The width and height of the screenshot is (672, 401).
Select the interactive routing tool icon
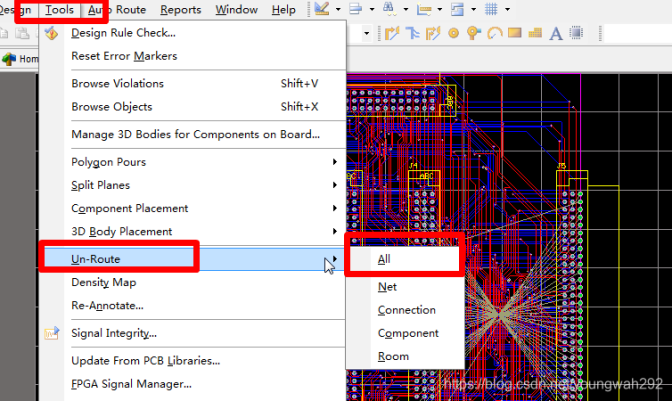(x=392, y=34)
